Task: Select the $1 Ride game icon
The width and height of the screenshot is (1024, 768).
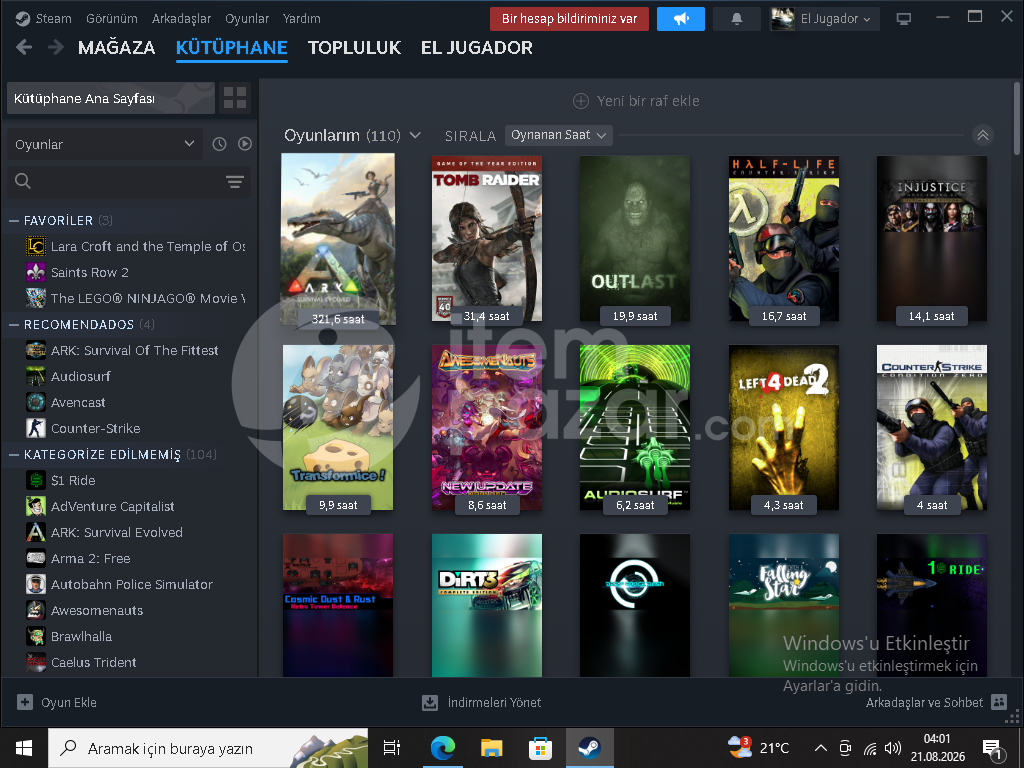Action: (35, 480)
